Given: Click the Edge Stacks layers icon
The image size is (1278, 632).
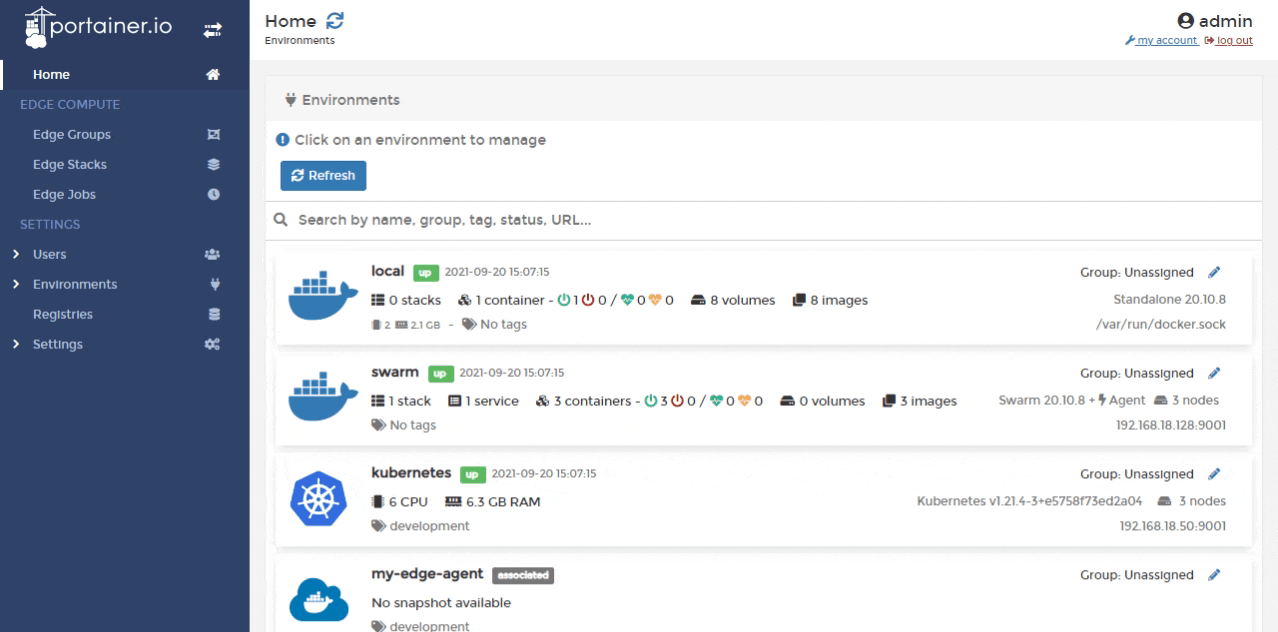Looking at the screenshot, I should point(212,164).
